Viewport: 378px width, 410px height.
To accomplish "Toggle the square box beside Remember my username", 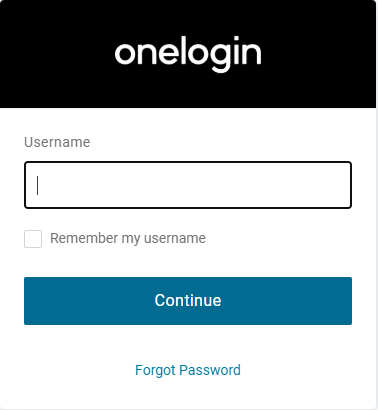I will (x=33, y=239).
